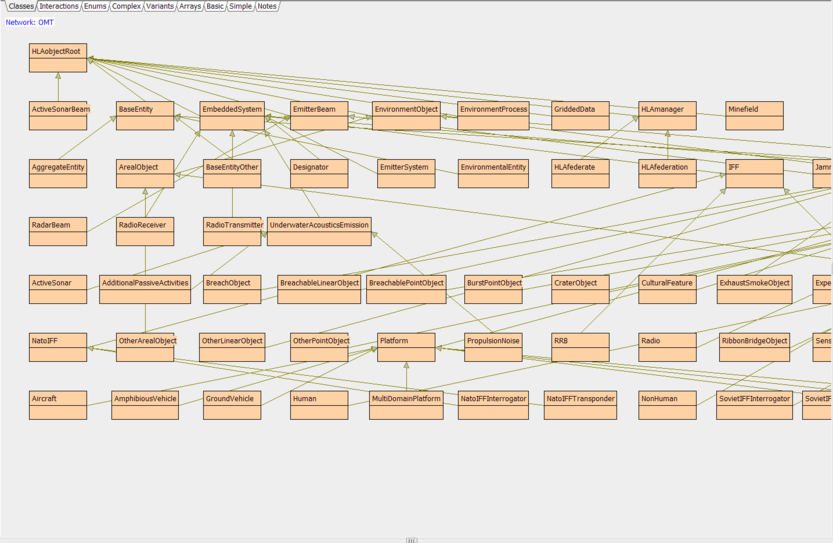833x543 pixels.
Task: Click the bottom splitter grip handle
Action: pyautogui.click(x=411, y=540)
